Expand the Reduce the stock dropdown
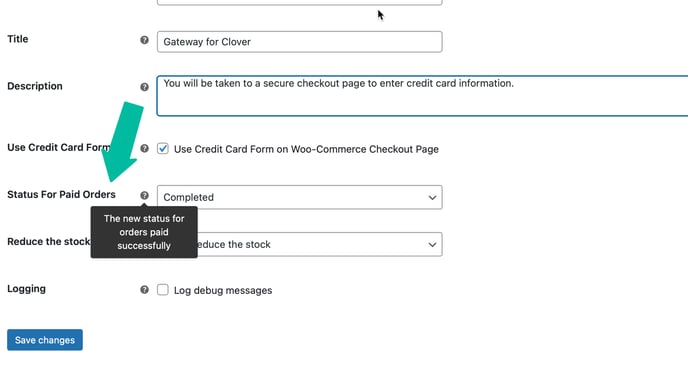This screenshot has width=688, height=388. coord(300,244)
